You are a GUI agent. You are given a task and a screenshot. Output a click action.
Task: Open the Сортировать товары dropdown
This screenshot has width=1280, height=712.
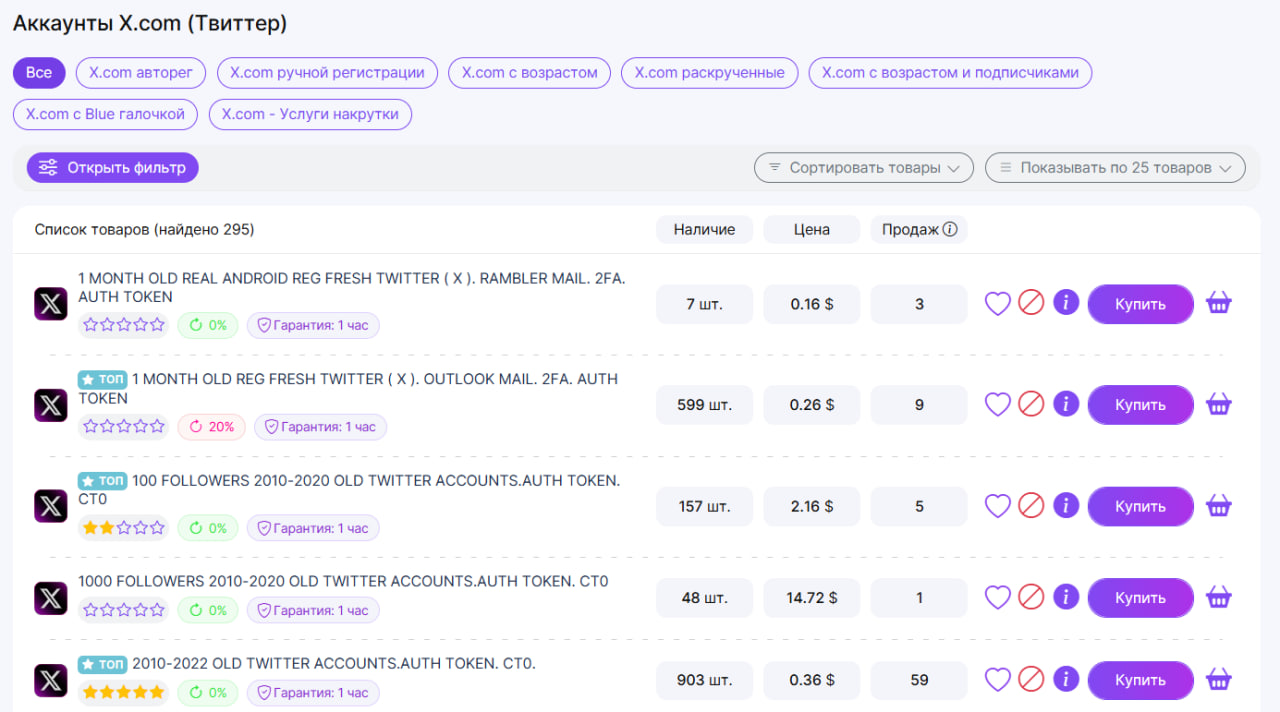coord(864,168)
